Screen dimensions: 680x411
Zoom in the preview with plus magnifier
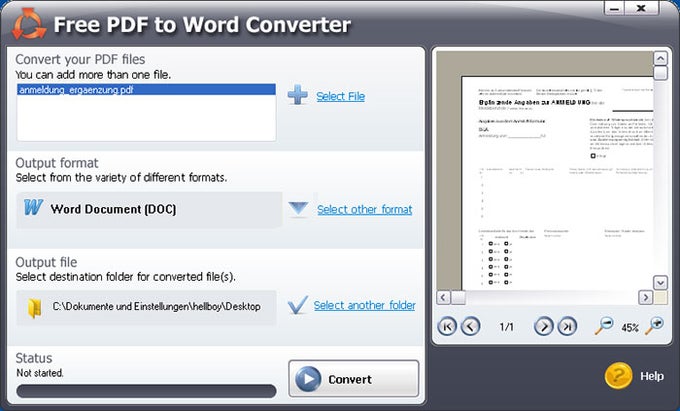[654, 326]
